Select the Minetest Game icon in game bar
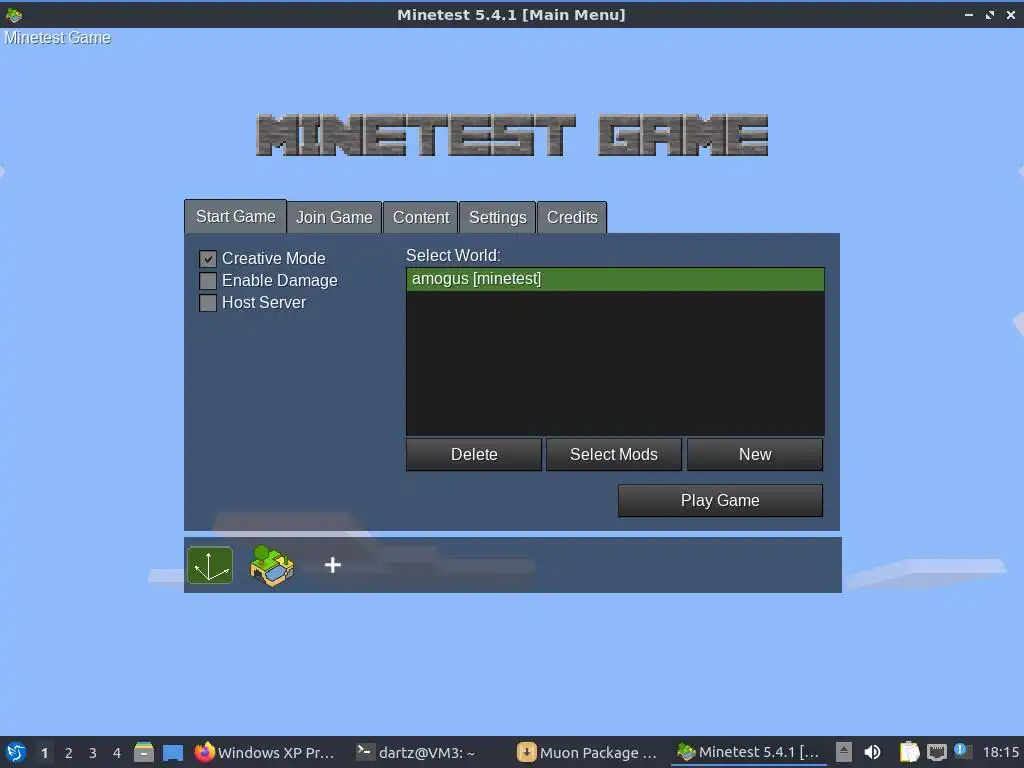Image resolution: width=1024 pixels, height=768 pixels. point(272,566)
